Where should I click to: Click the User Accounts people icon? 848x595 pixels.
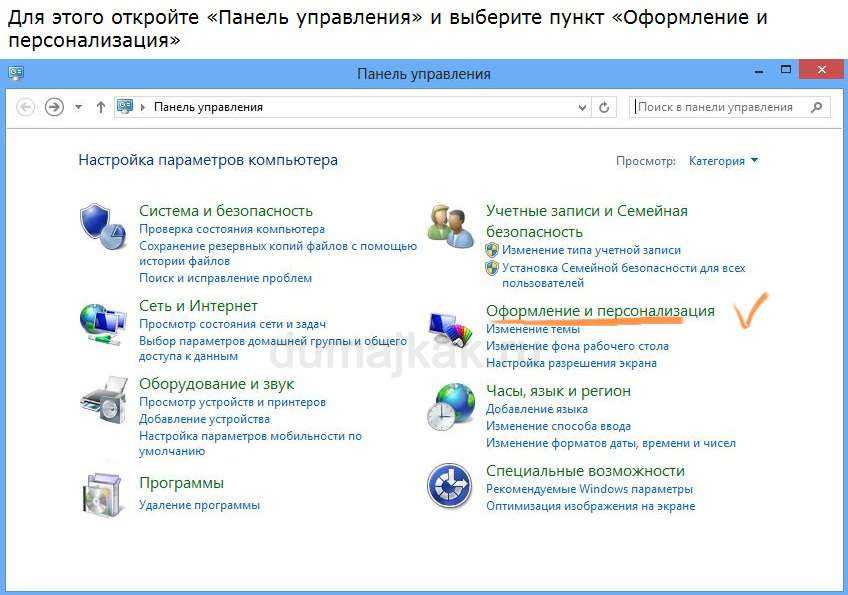(x=450, y=226)
